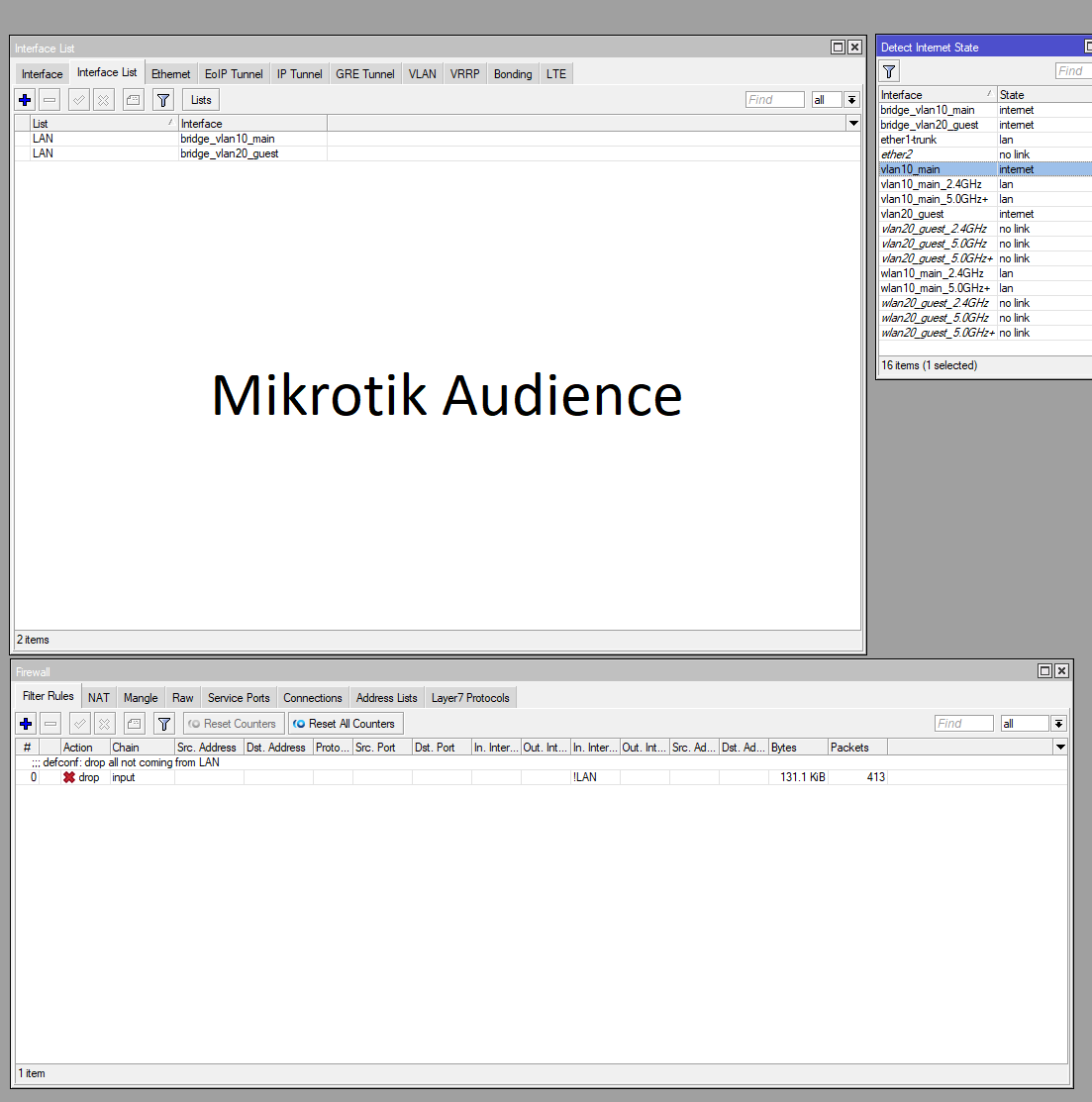This screenshot has width=1092, height=1102.
Task: Select wlan10_main_2.4GHz row in Detect Internet State
Action: coord(985,272)
